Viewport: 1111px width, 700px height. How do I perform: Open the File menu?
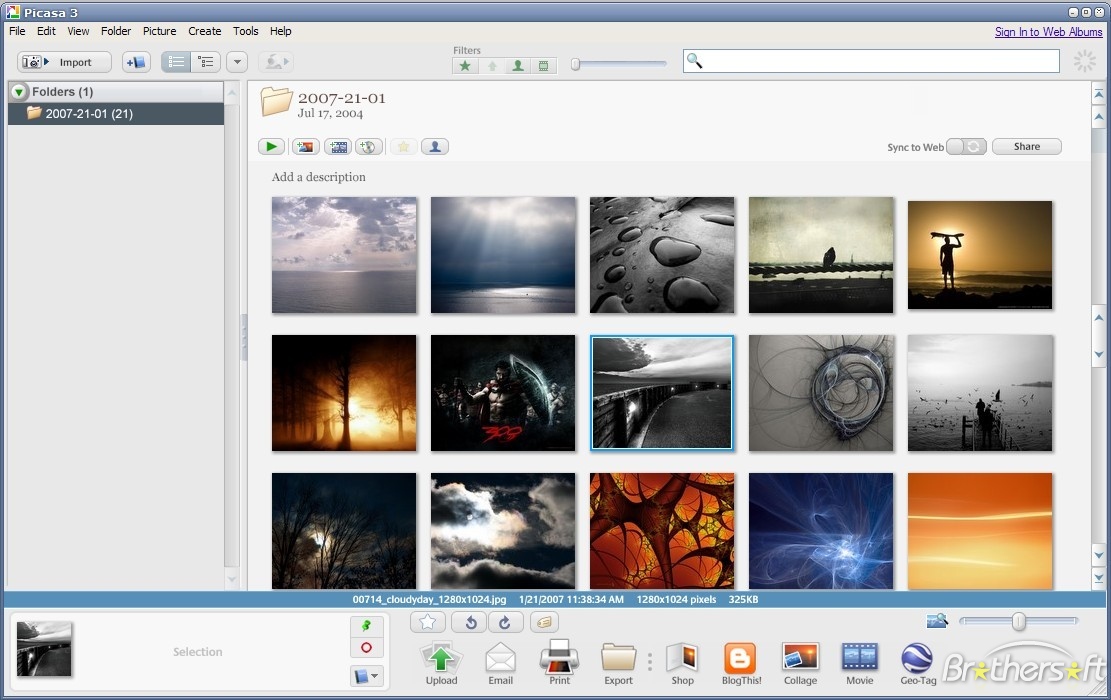tap(17, 31)
